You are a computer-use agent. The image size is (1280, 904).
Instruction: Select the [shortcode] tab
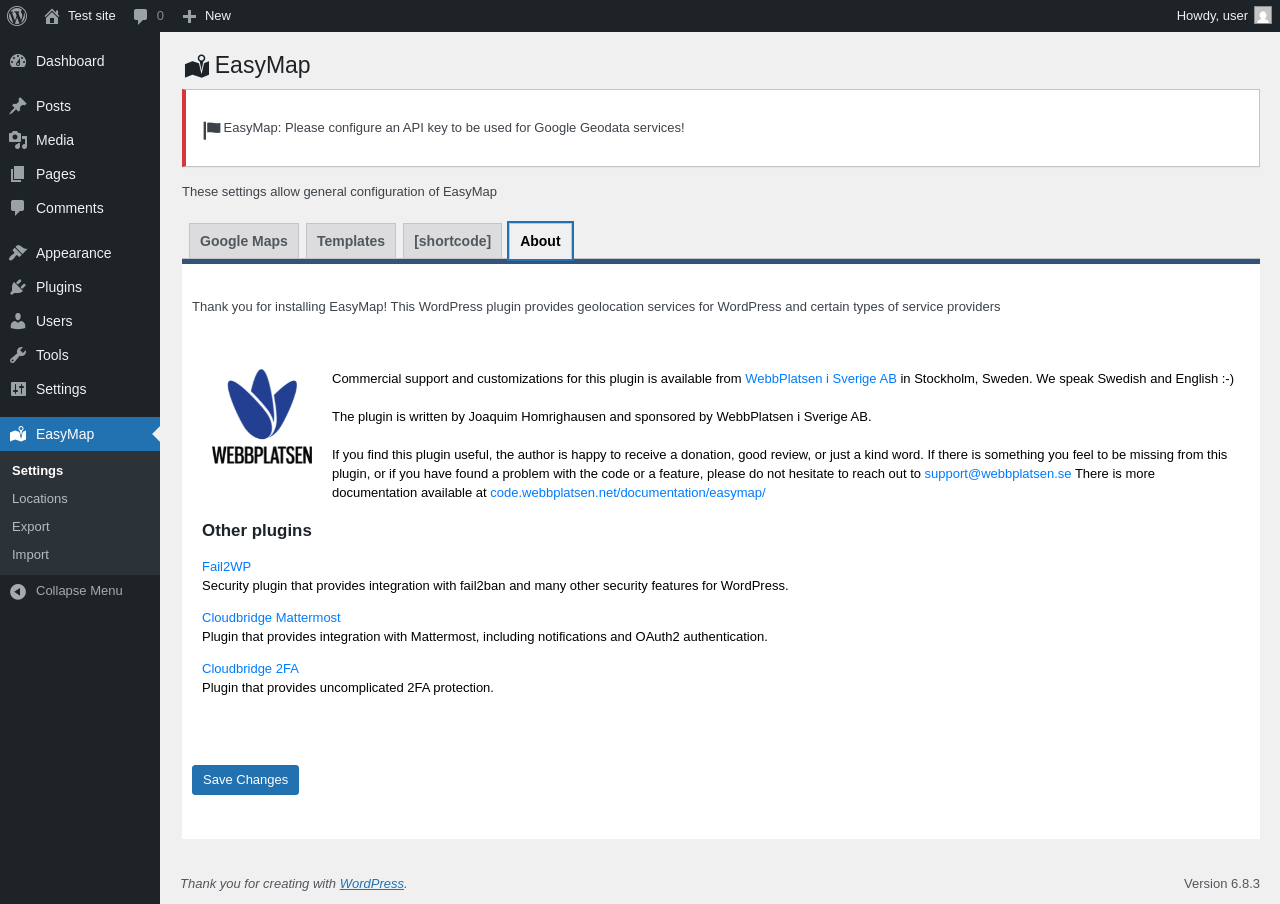tap(452, 241)
